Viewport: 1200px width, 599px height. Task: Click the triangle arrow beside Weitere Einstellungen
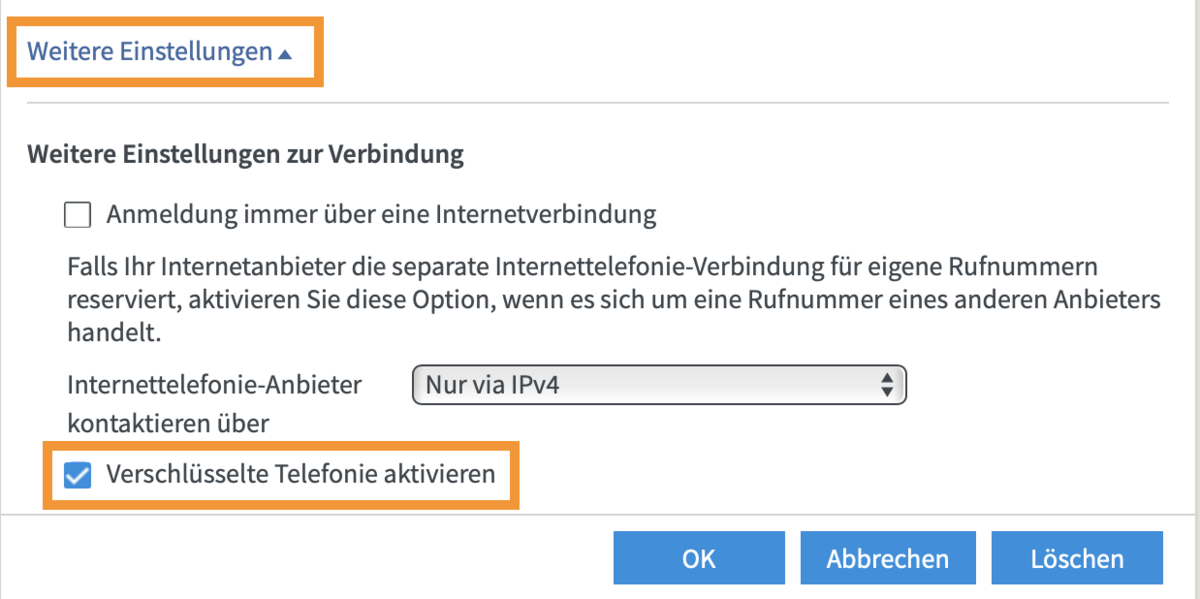click(286, 54)
